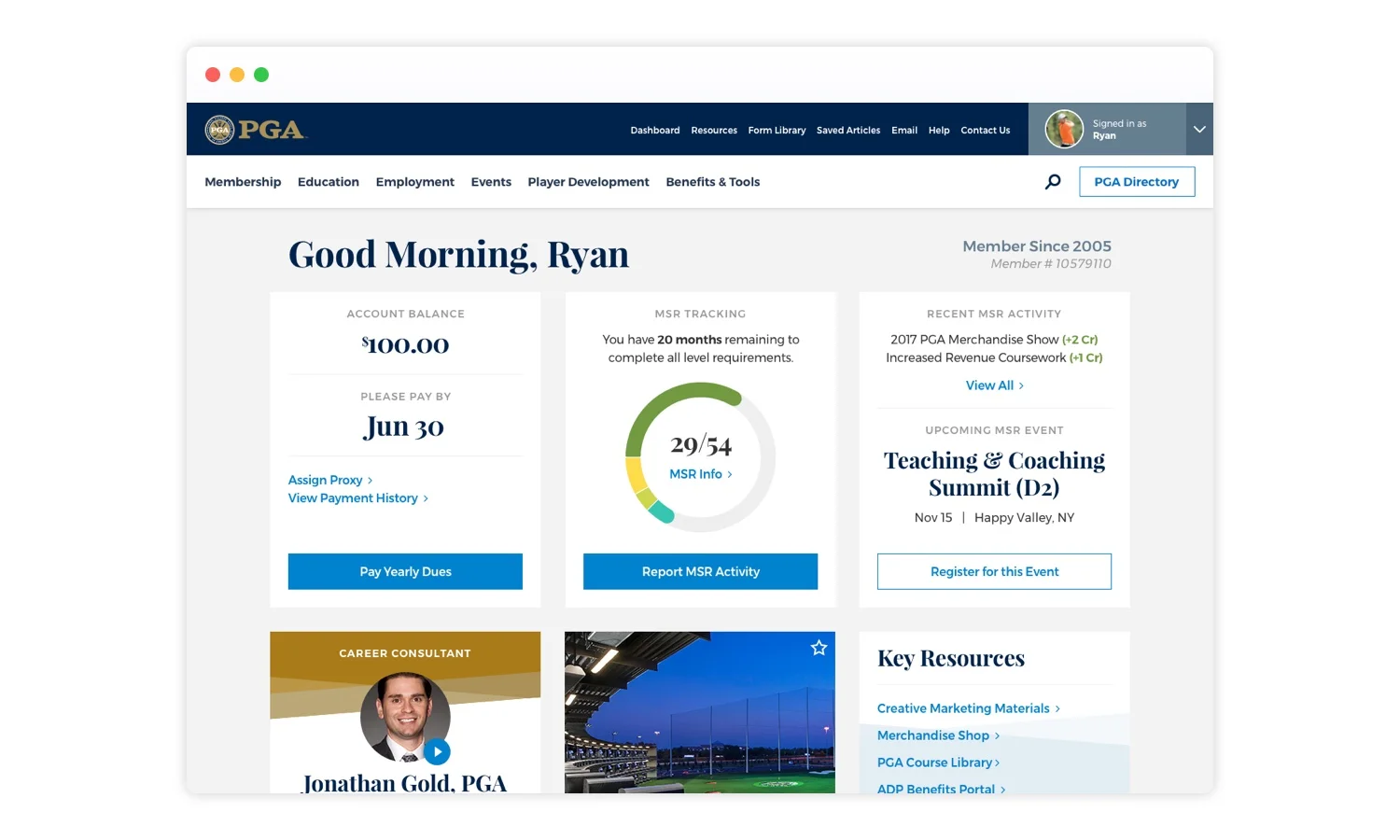Click the Good Morning, Ryan heading
Image resolution: width=1400 pixels, height=840 pixels.
pos(458,255)
